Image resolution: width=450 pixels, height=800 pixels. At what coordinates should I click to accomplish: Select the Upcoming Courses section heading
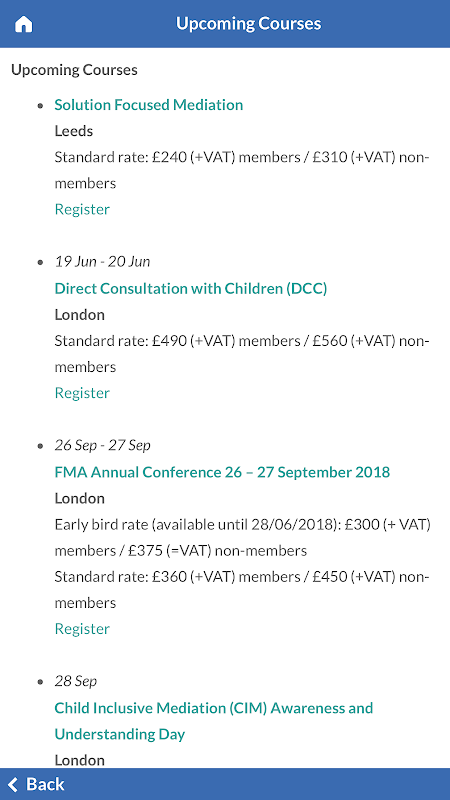point(74,69)
